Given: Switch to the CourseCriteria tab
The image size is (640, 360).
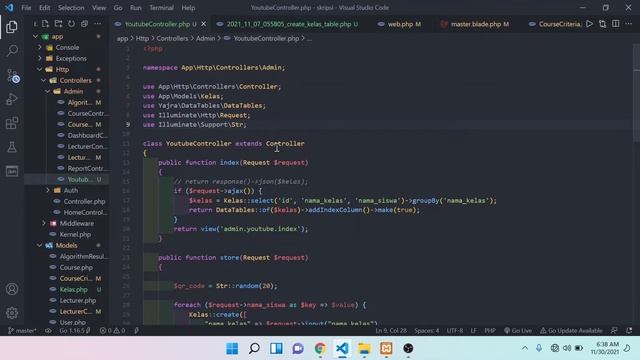Looking at the screenshot, I should [554, 24].
